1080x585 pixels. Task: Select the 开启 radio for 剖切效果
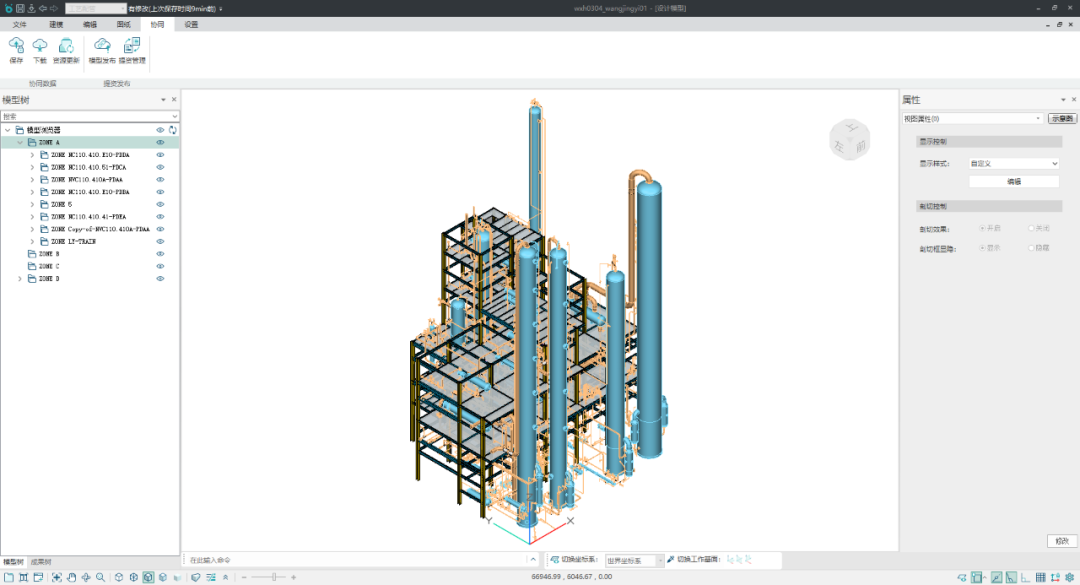[982, 228]
